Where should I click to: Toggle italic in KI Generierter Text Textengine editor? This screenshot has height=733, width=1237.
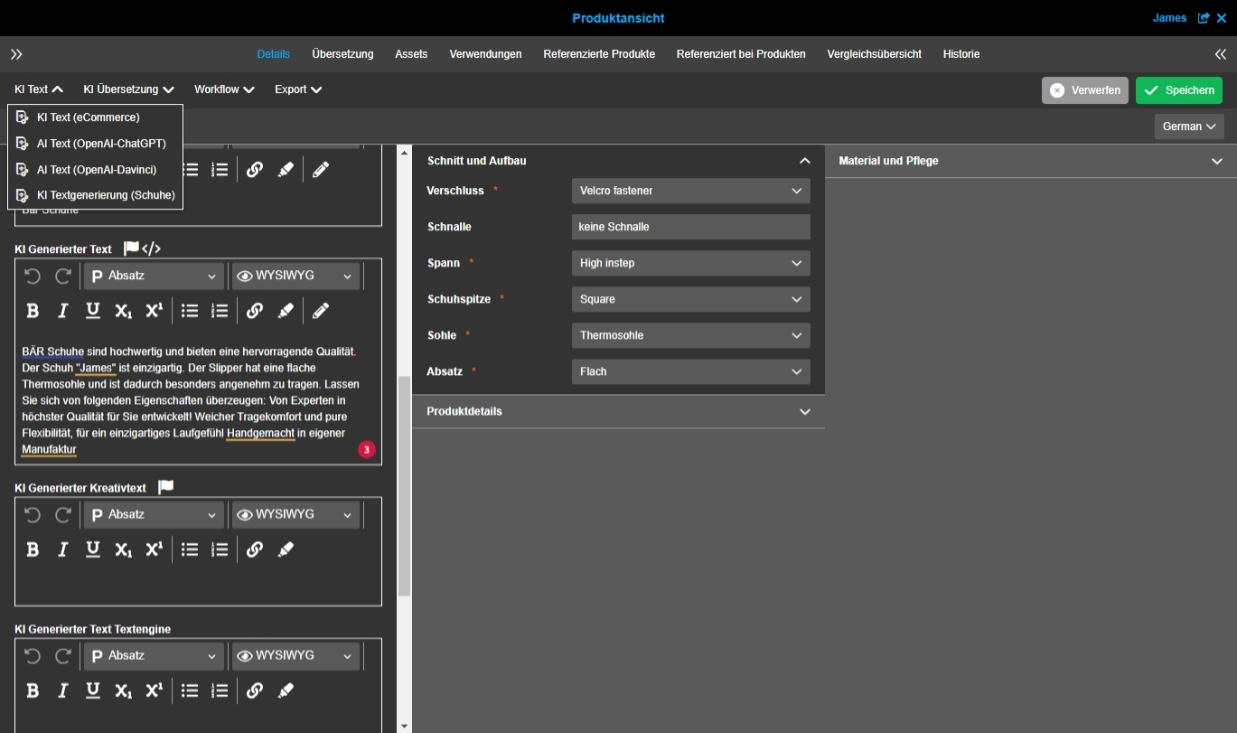63,690
